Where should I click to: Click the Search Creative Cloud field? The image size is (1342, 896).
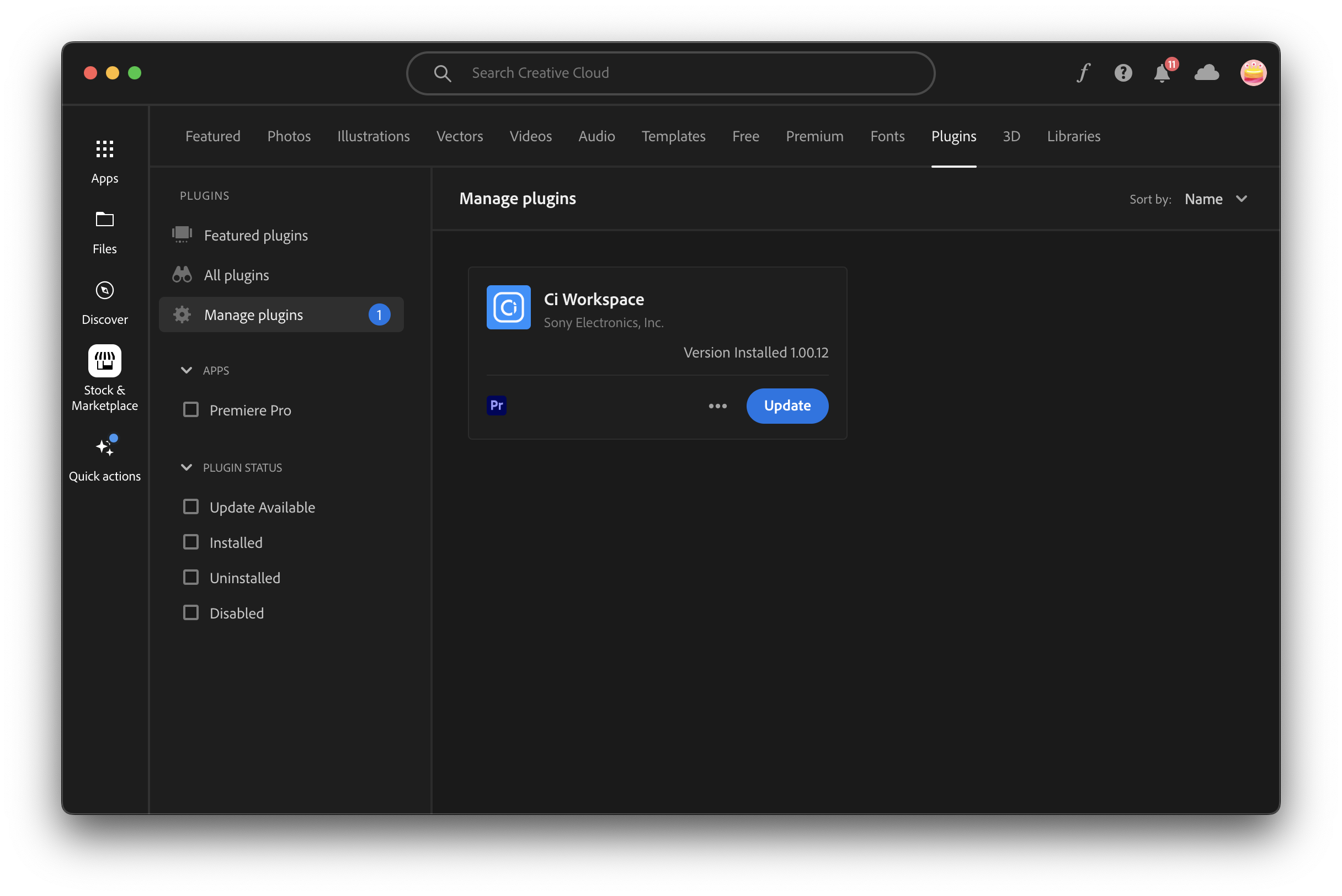pyautogui.click(x=670, y=73)
